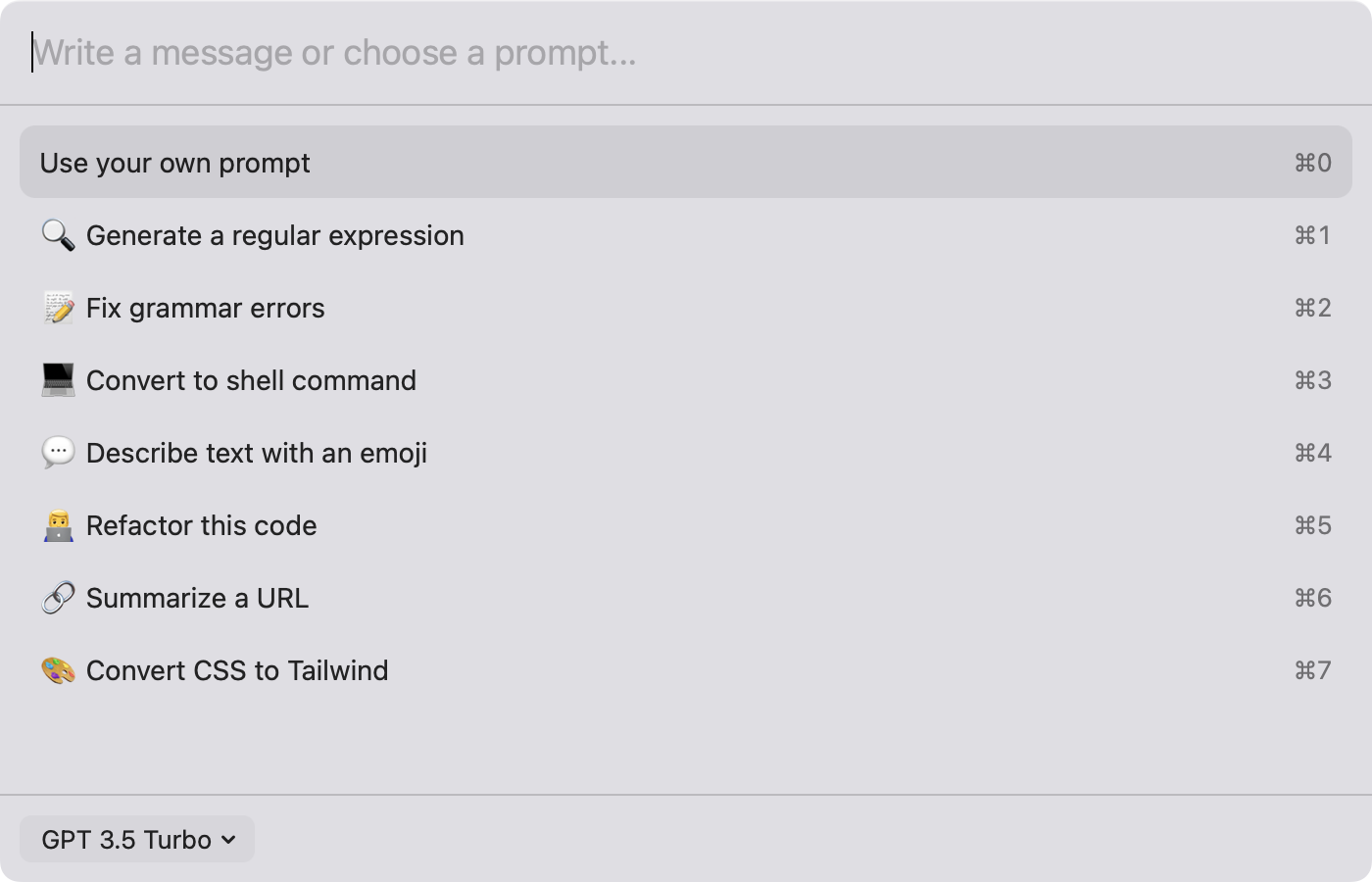Viewport: 1372px width, 882px height.
Task: Open the Summarize a URL prompt
Action: (197, 598)
